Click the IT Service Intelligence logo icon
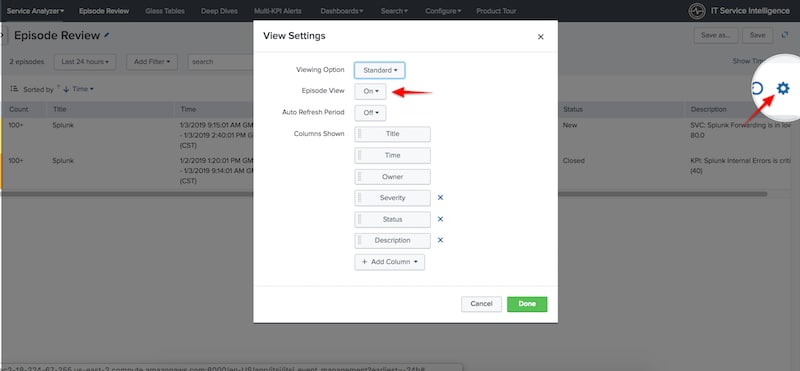 tap(696, 11)
